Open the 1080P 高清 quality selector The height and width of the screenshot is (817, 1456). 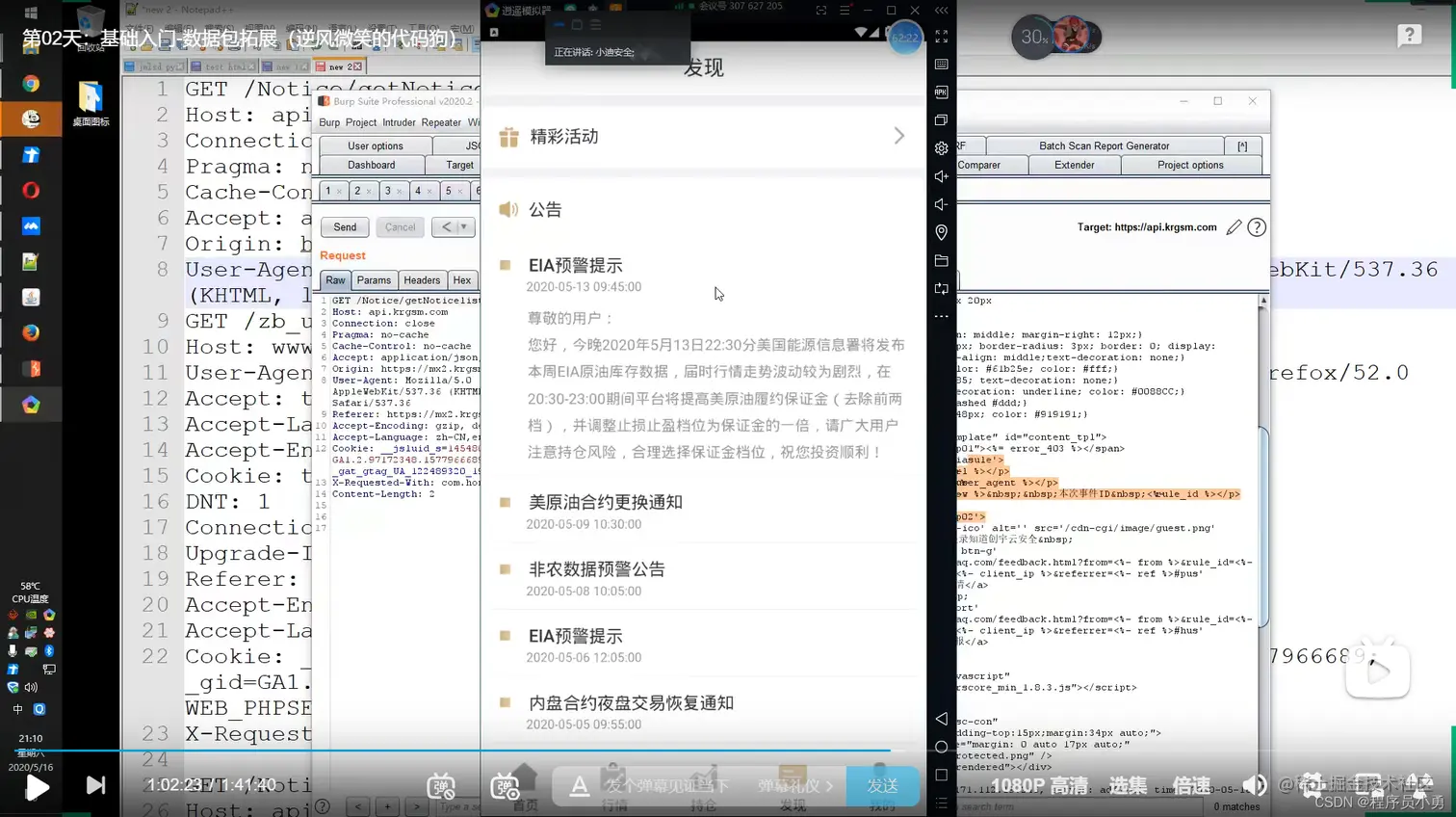click(x=1039, y=785)
